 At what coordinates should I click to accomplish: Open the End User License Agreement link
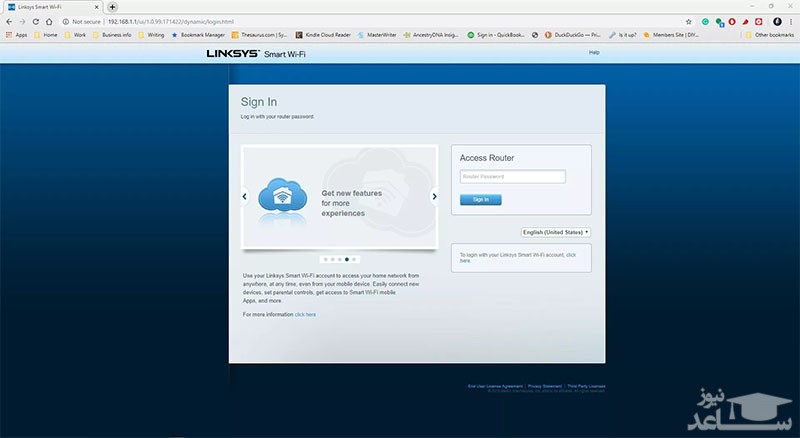tap(494, 386)
